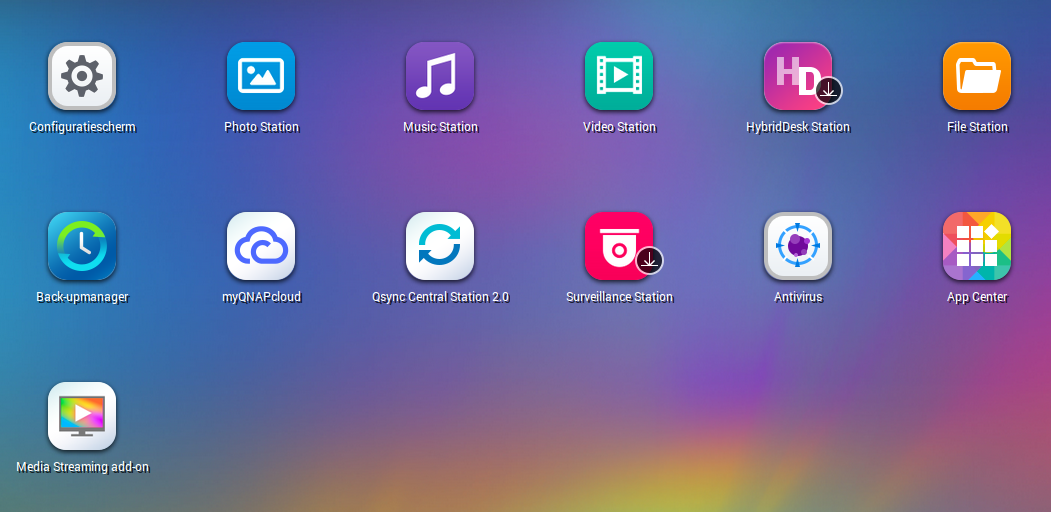
Task: Launch Media Streaming add-on icon
Action: pos(82,416)
